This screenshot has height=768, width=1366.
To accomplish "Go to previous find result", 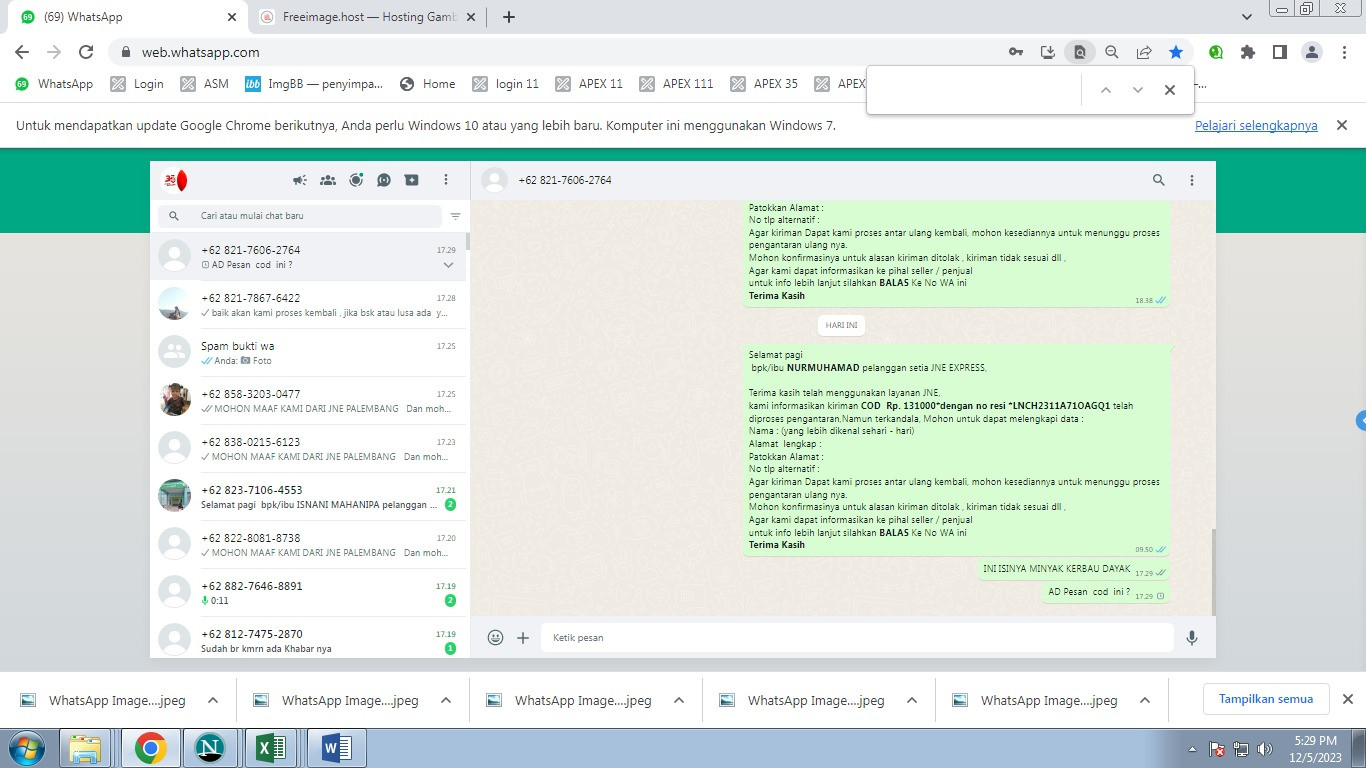I will click(1106, 90).
